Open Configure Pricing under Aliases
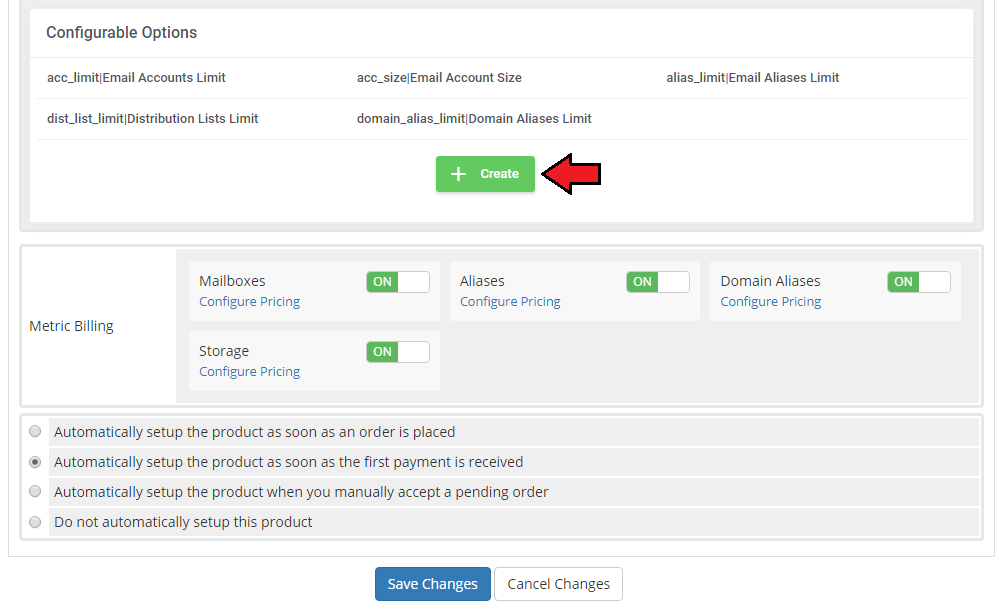The height and width of the screenshot is (616, 1004). click(x=510, y=302)
